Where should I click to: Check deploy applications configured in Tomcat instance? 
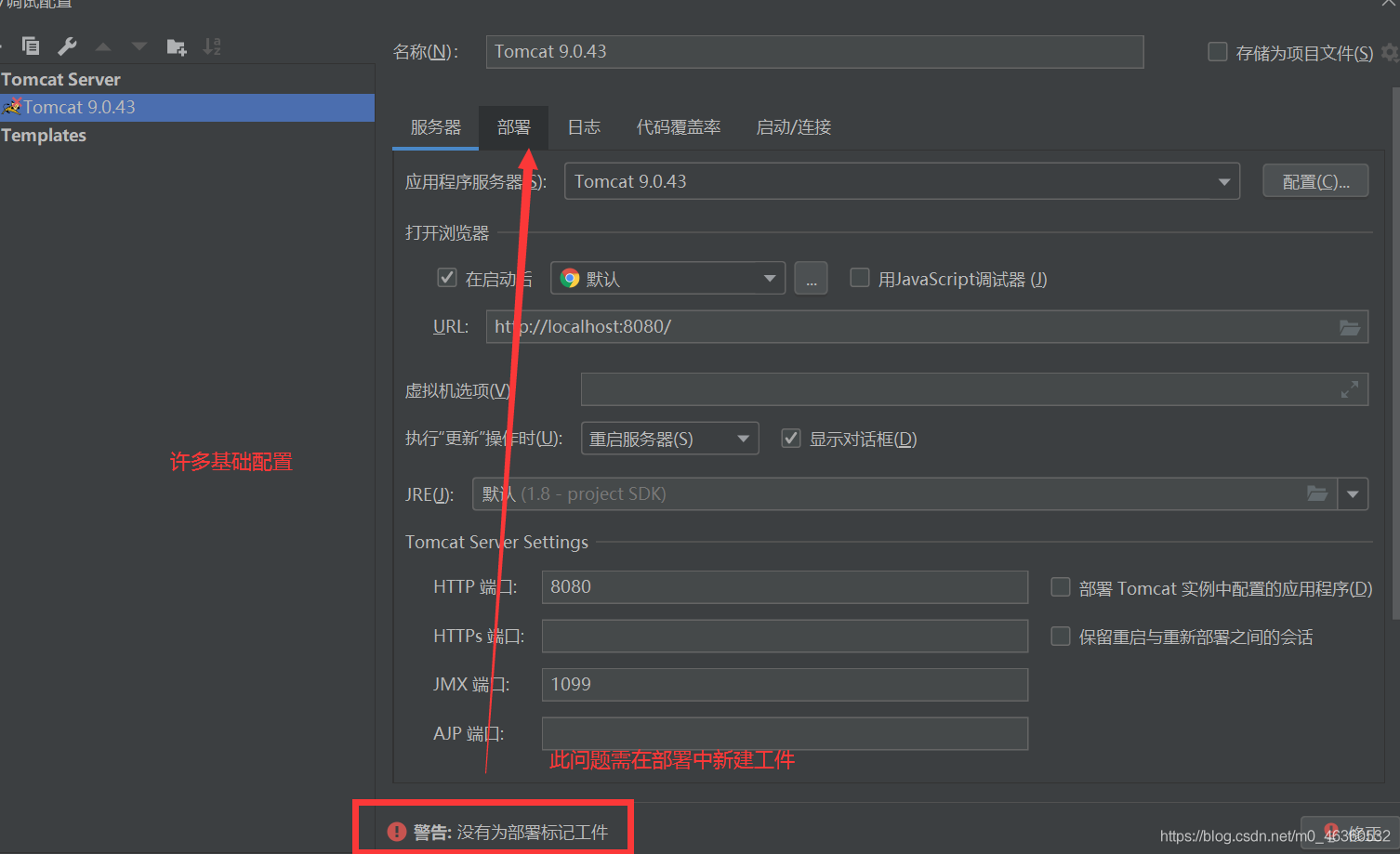click(1060, 587)
